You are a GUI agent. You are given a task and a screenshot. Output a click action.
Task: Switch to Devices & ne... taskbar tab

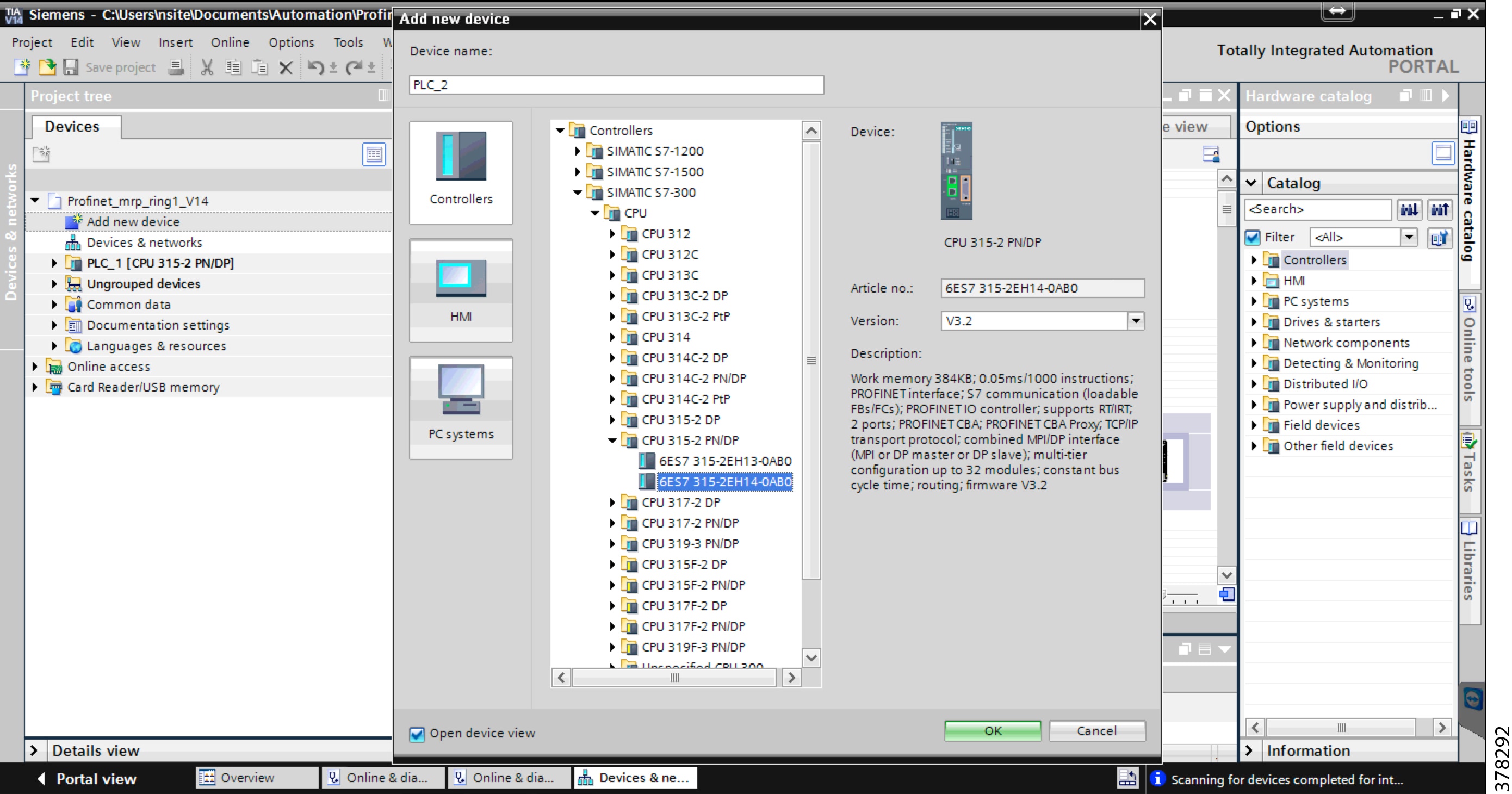tap(636, 778)
